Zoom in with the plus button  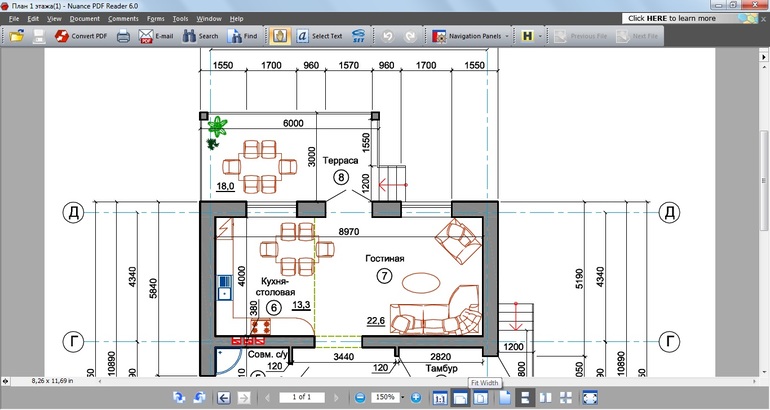point(416,398)
